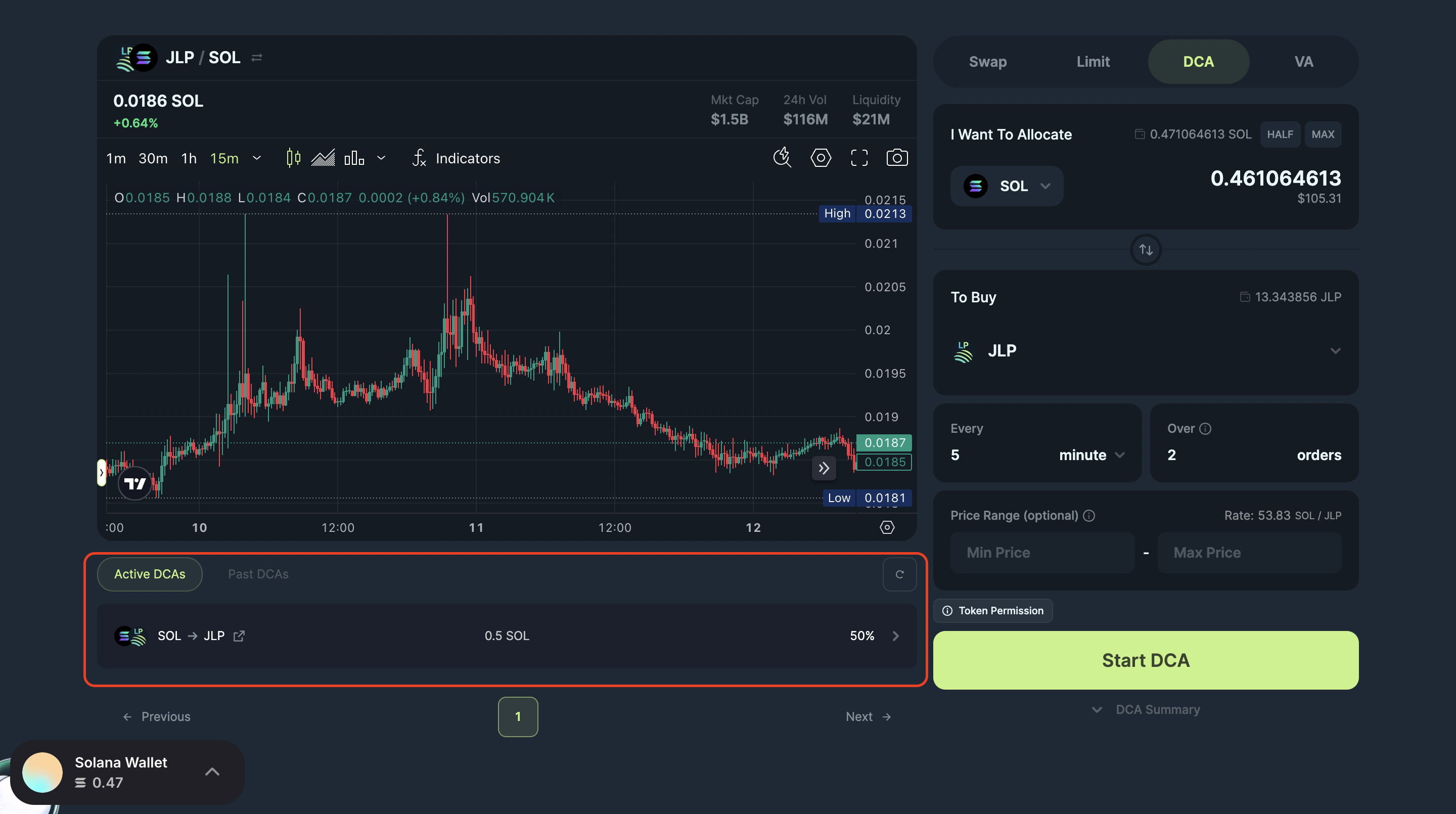
Task: Jump to latest bar double-arrow button
Action: 824,468
